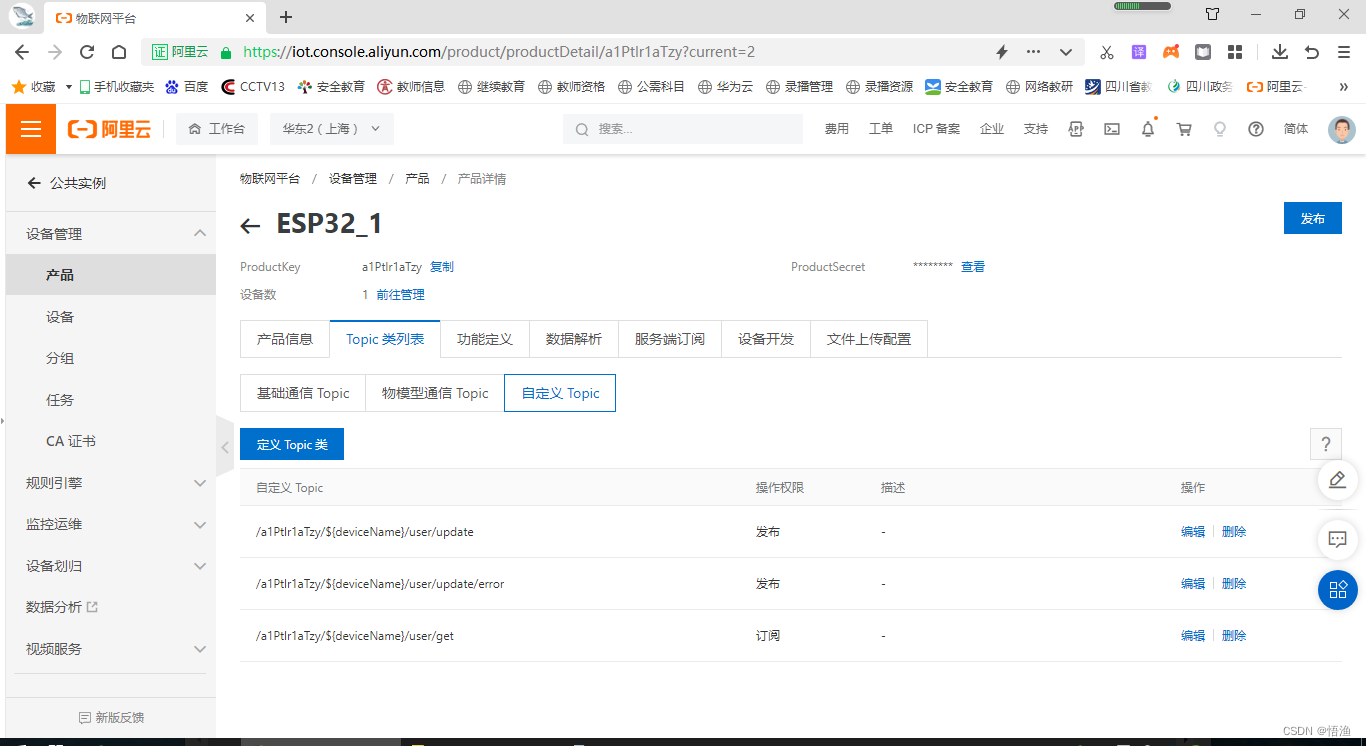
Task: Click the back arrow beside ESP32_1
Action: pos(250,226)
